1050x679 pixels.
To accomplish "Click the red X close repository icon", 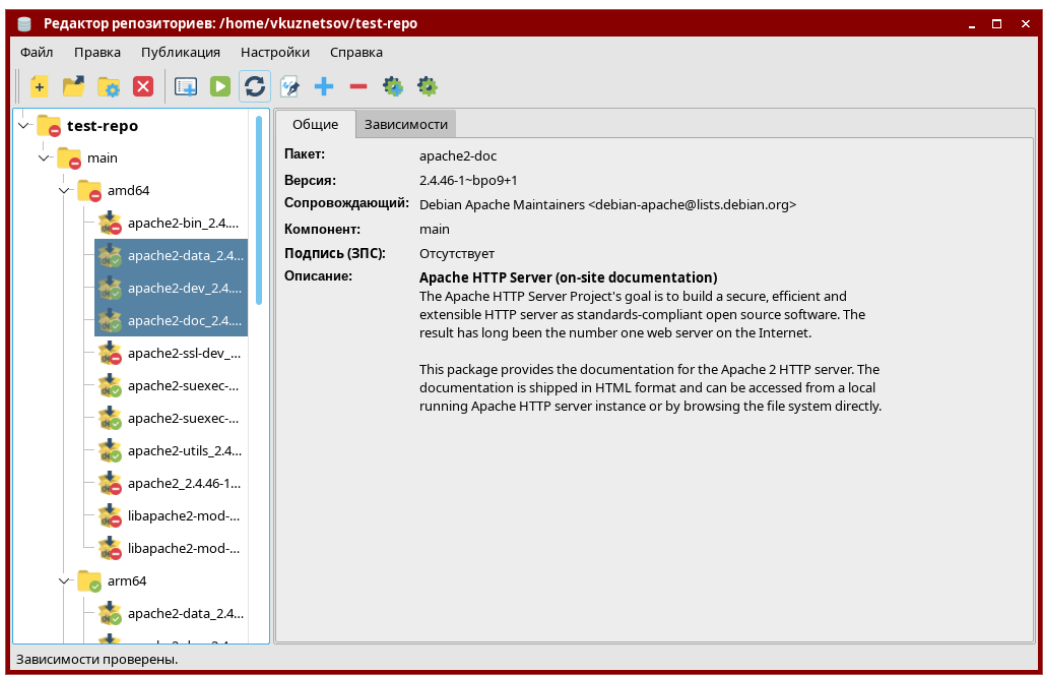I will (x=143, y=87).
